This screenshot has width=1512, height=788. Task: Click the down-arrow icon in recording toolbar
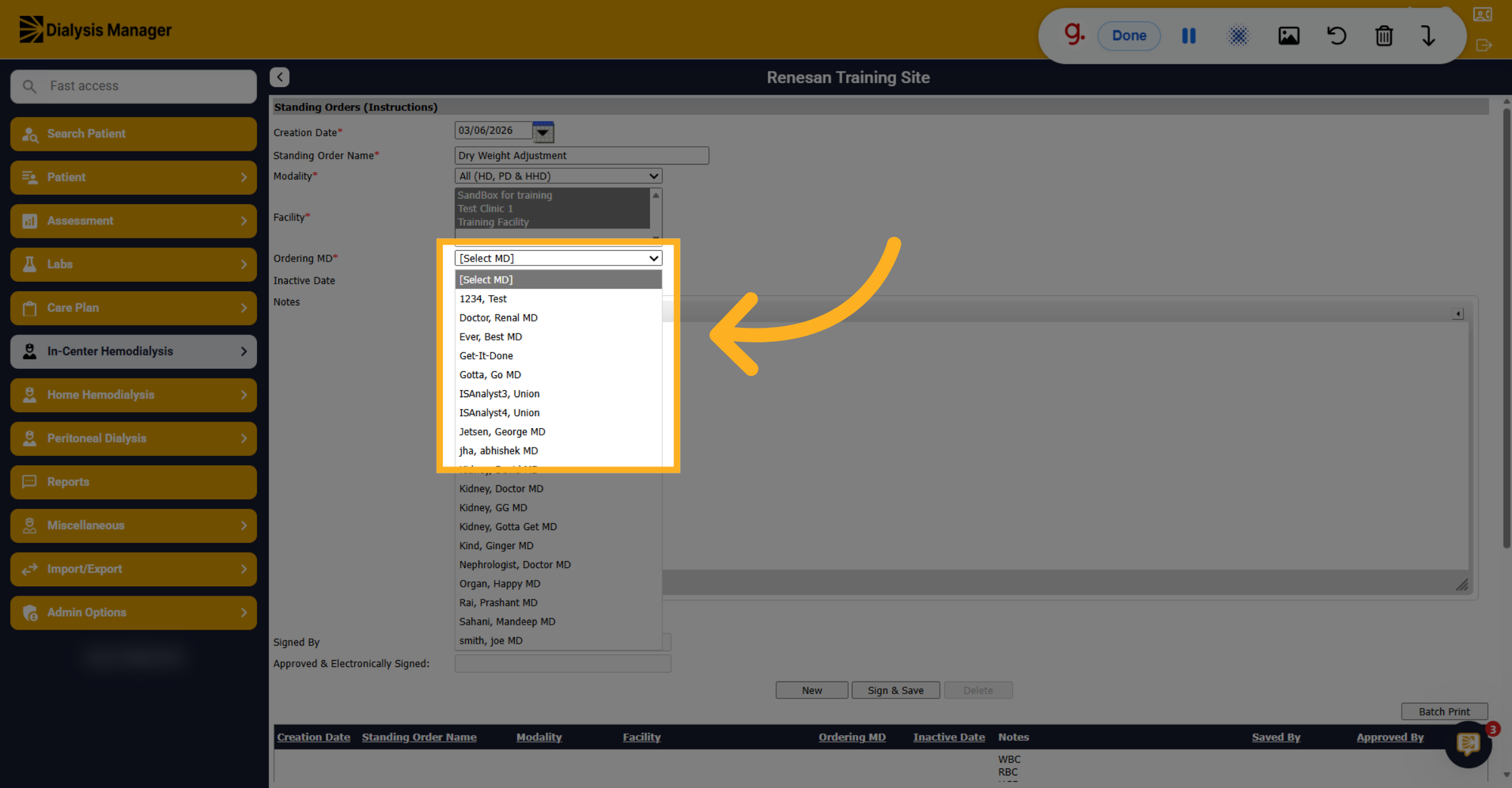pyautogui.click(x=1428, y=36)
